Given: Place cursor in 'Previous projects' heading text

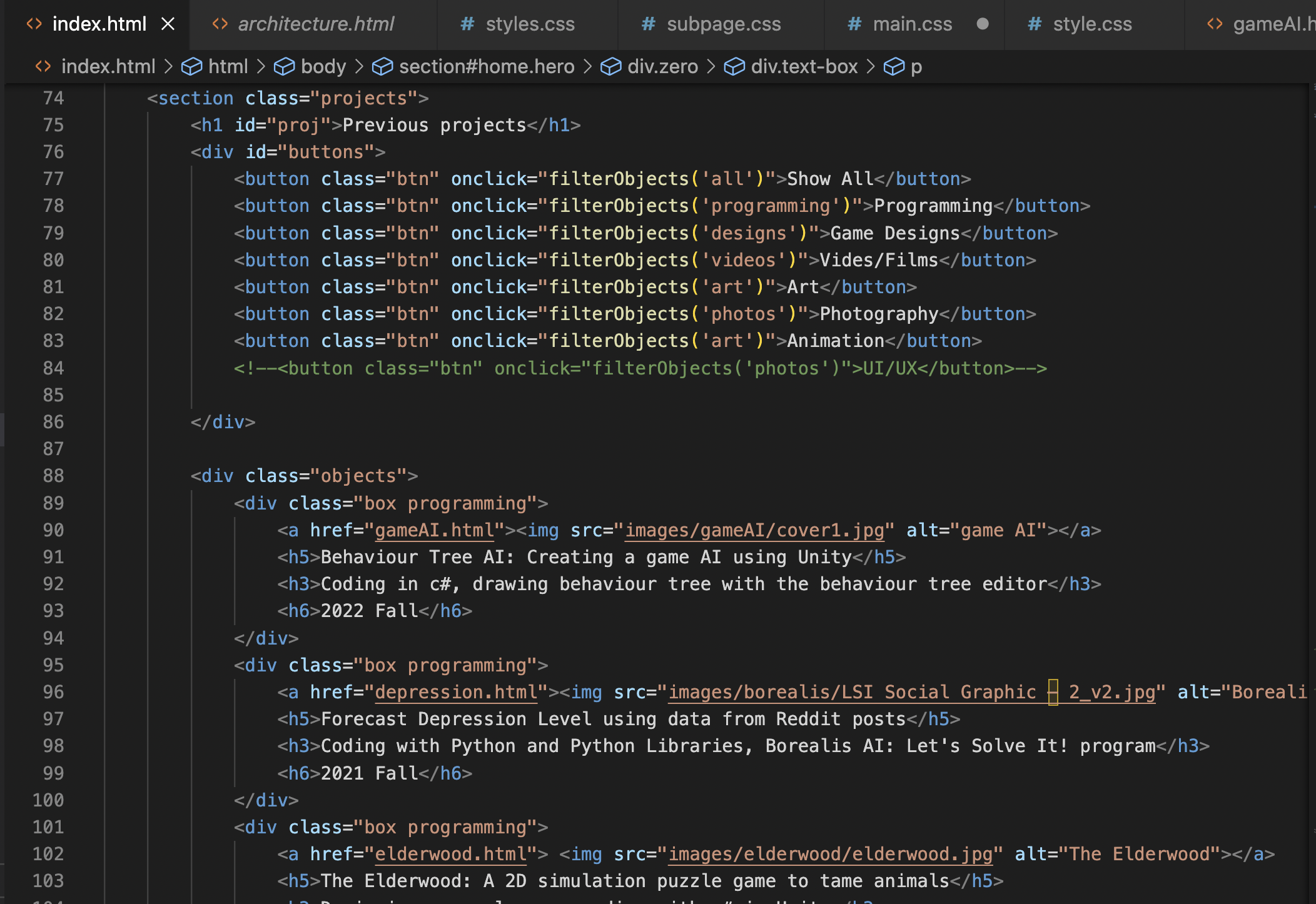Looking at the screenshot, I should (435, 125).
